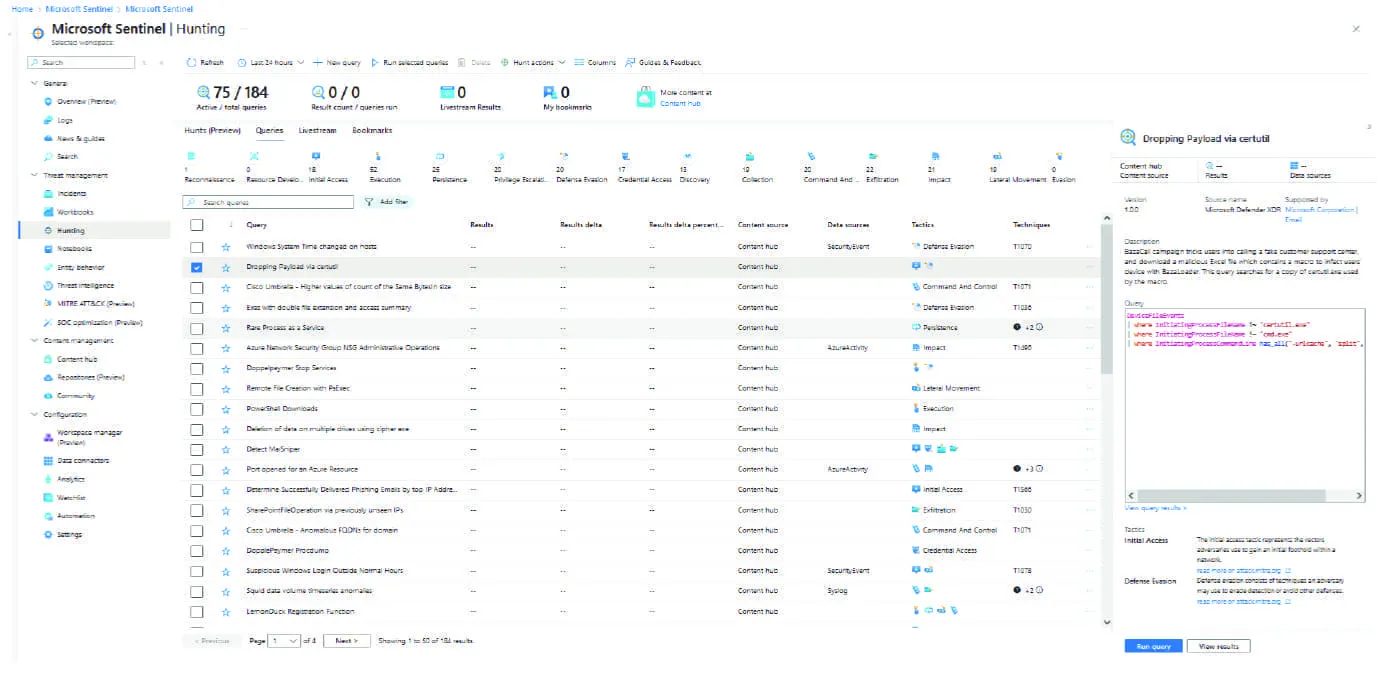Click the Run query button
The height and width of the screenshot is (677, 1377).
click(x=1153, y=647)
